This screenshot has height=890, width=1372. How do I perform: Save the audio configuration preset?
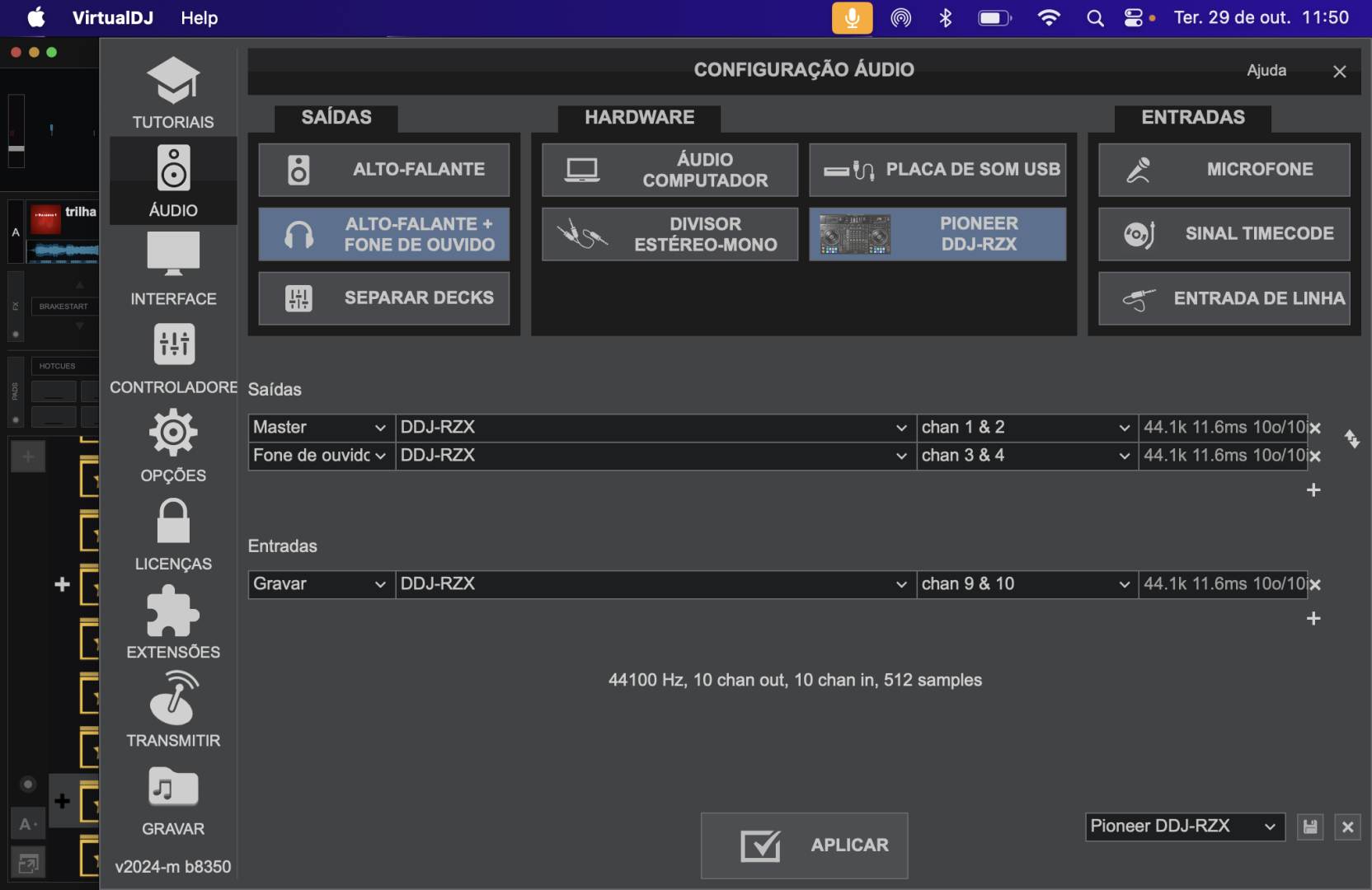point(1310,827)
